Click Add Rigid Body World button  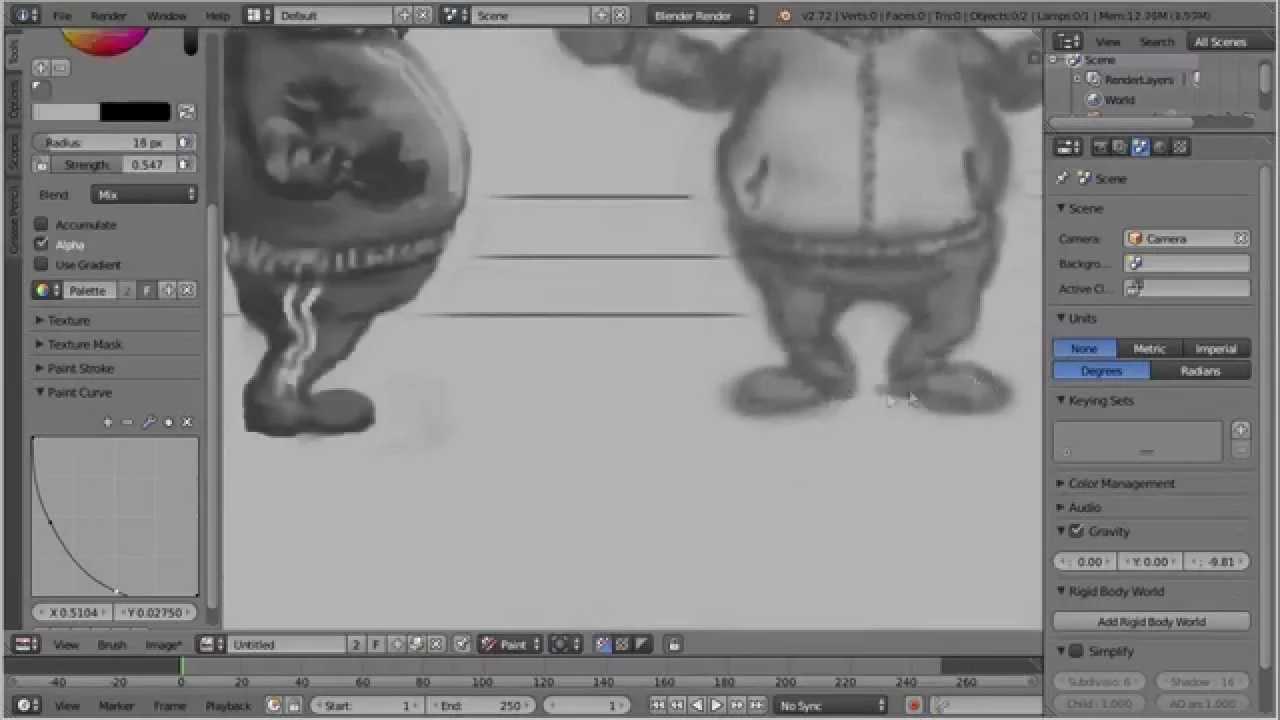tap(1151, 622)
